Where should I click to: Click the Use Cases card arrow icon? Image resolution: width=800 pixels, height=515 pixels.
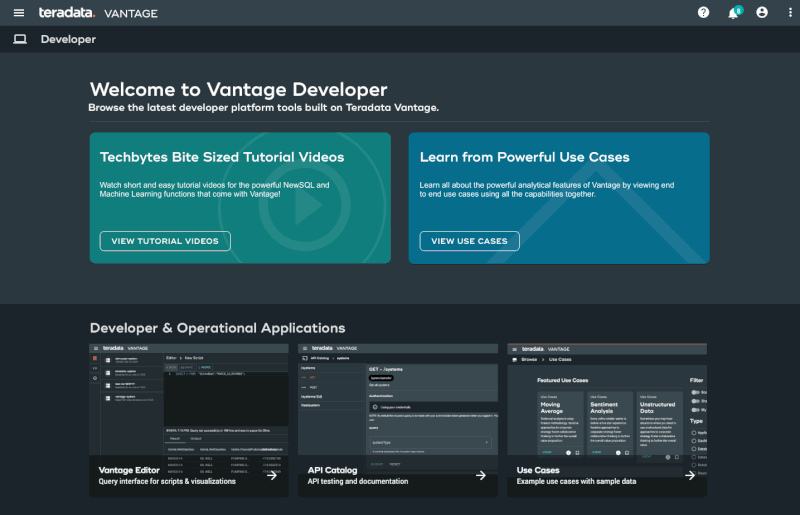[690, 475]
